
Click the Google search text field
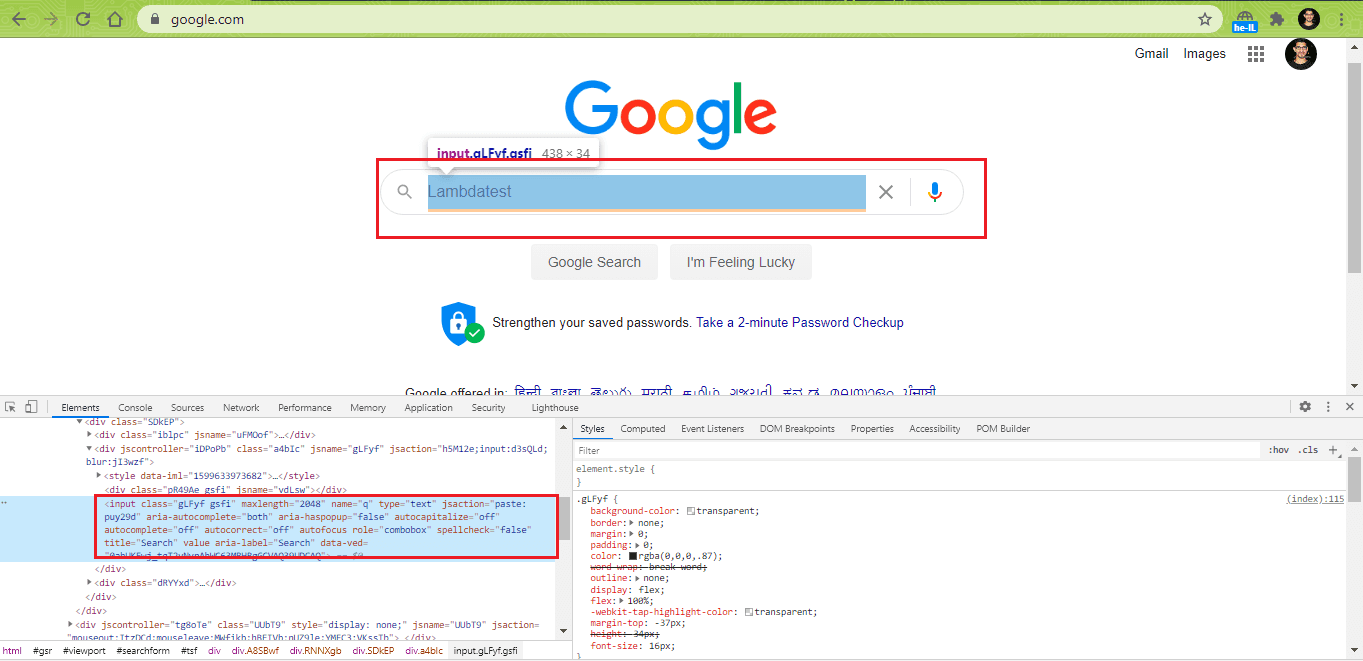tap(646, 192)
